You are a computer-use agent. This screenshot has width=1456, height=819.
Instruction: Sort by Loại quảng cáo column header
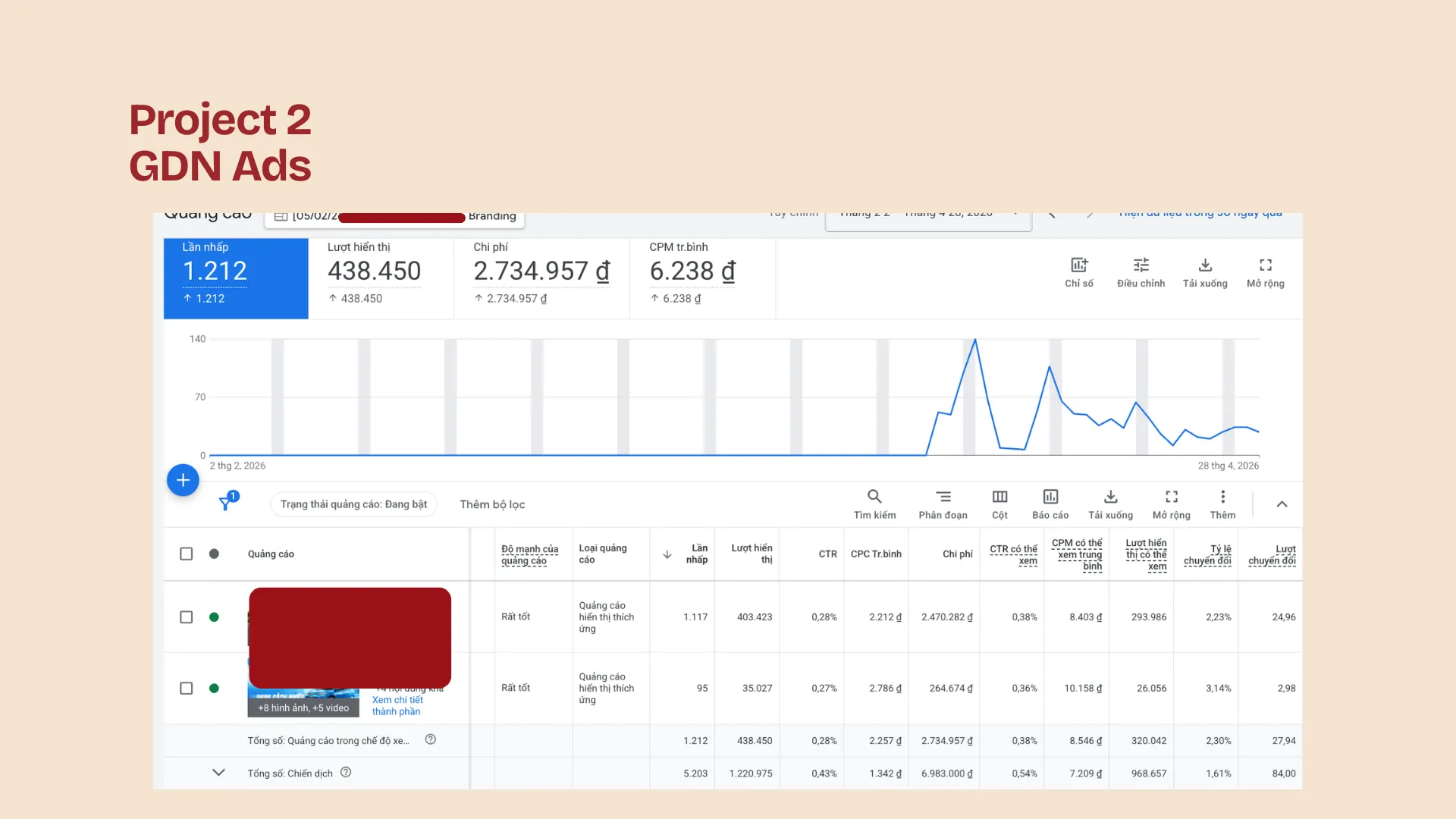[x=603, y=554]
